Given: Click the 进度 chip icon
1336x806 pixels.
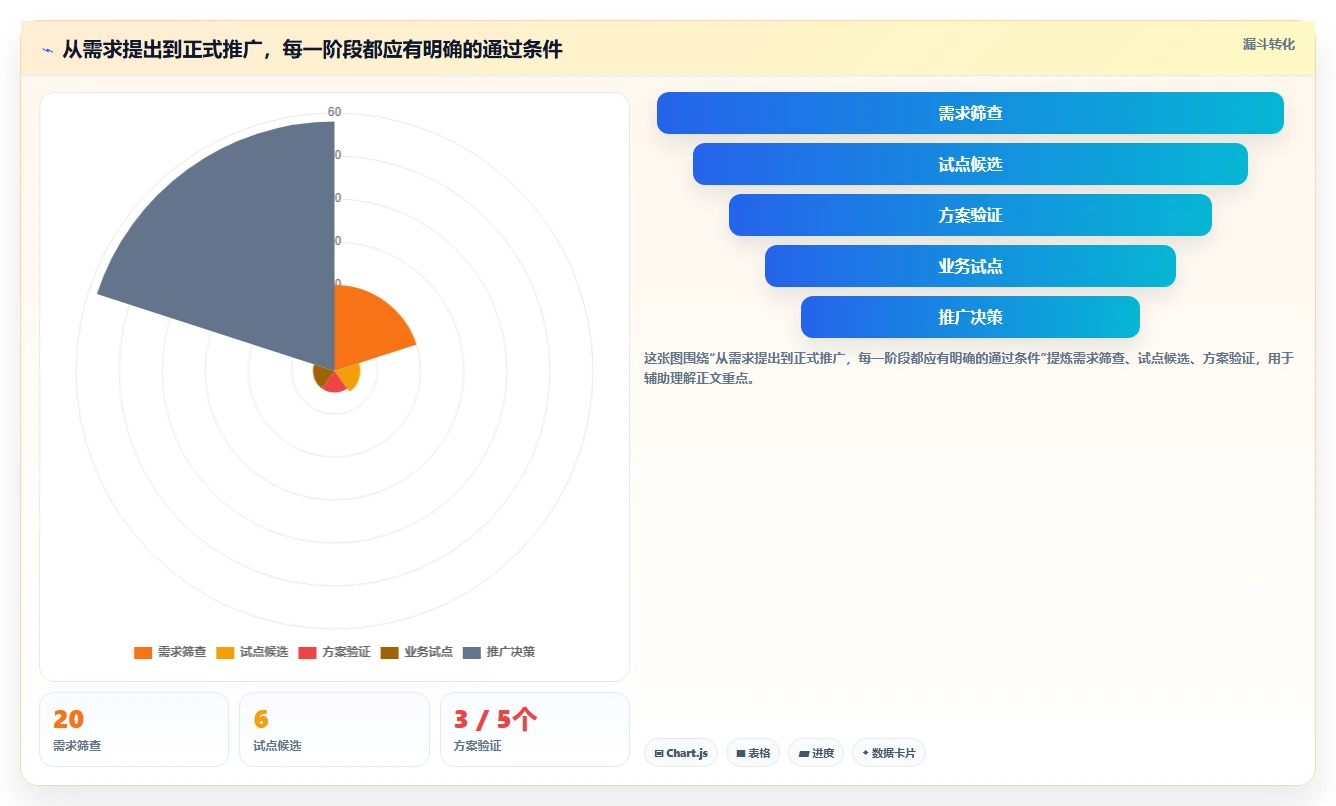Looking at the screenshot, I should [x=803, y=753].
